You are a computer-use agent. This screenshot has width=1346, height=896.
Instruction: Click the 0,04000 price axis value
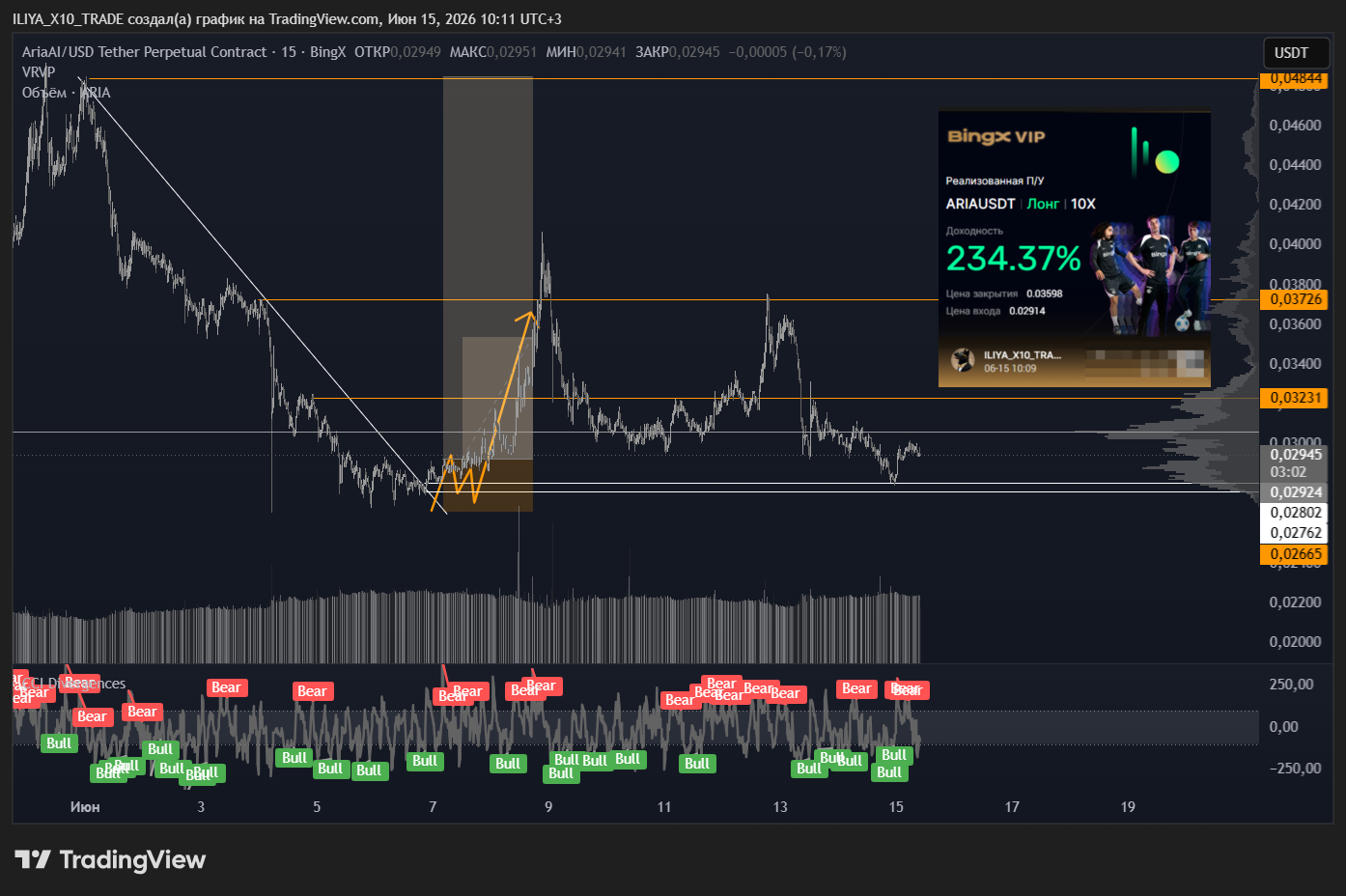[1295, 244]
